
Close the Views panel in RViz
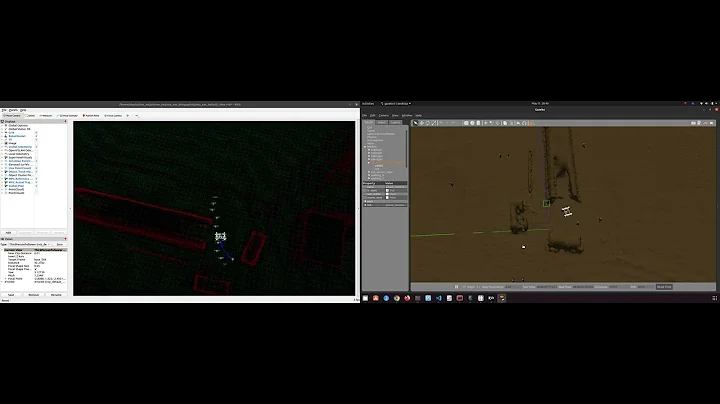click(x=65, y=239)
